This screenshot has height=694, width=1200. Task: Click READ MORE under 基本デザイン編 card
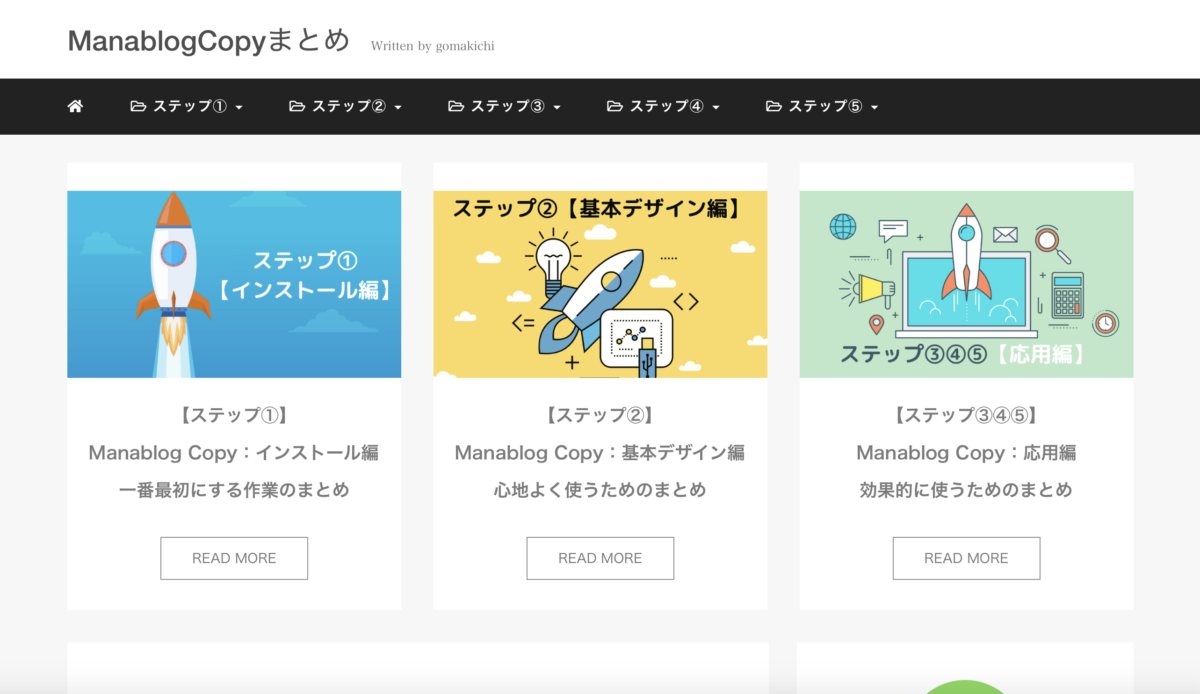click(x=600, y=558)
